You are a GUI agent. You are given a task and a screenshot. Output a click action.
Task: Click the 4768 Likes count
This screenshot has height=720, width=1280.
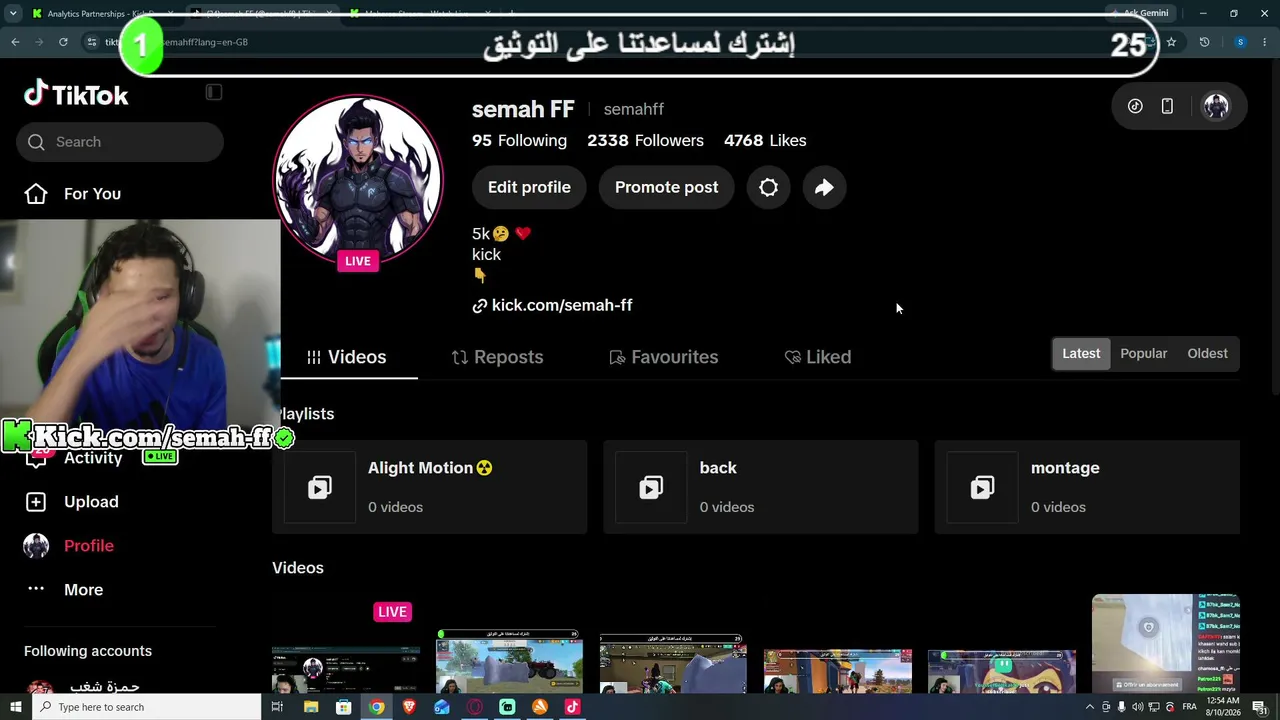click(x=765, y=141)
